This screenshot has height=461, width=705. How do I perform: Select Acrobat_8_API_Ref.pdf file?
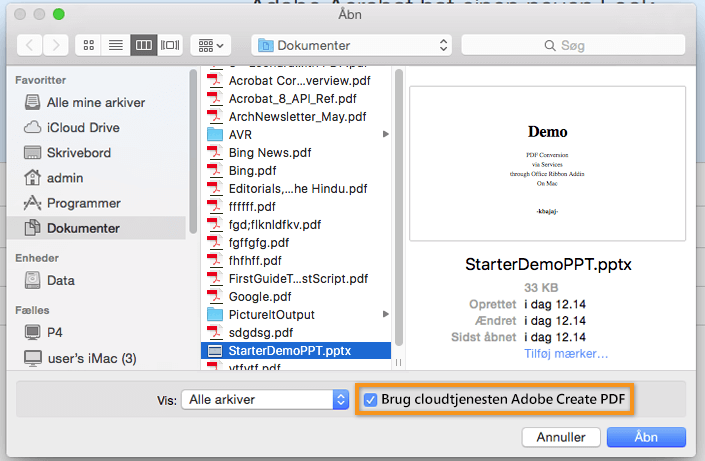coord(296,98)
